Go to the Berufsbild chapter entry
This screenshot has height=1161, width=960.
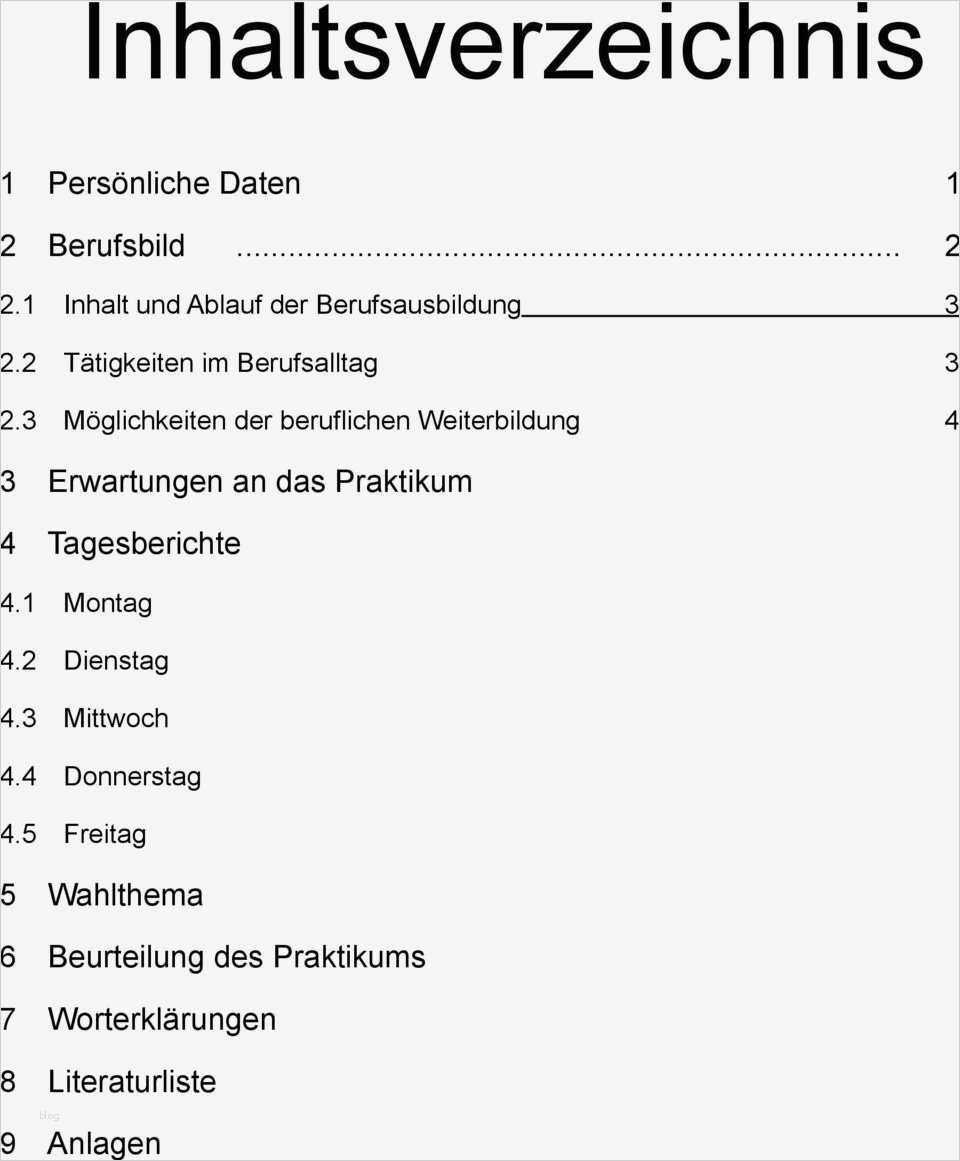[x=117, y=246]
